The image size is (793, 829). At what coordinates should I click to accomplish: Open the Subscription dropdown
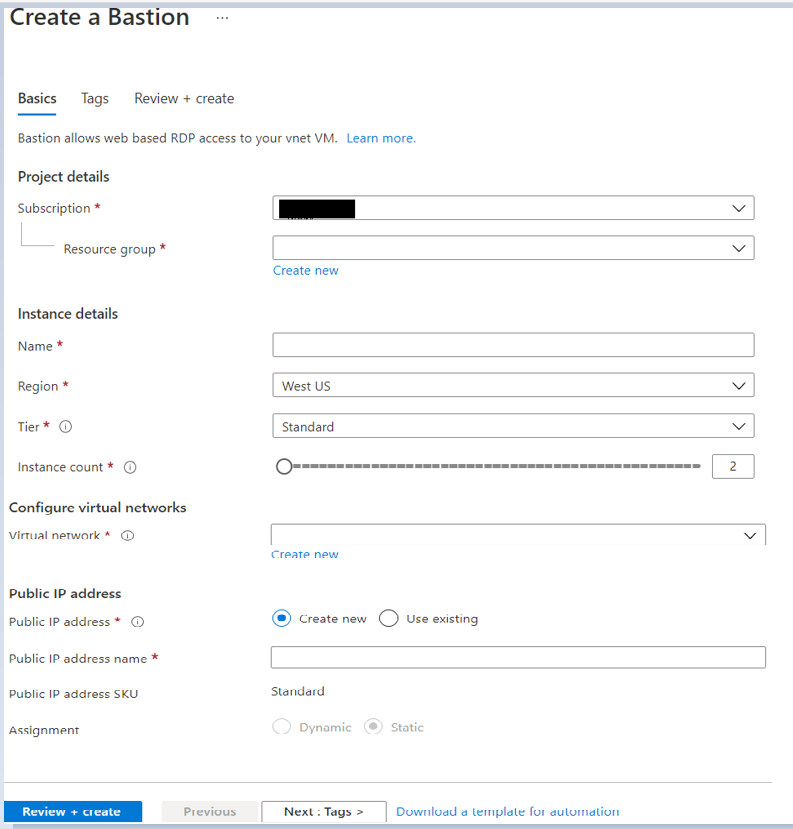tap(513, 208)
